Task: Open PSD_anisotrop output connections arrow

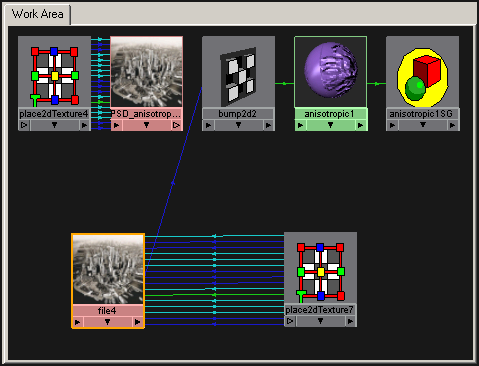Action: [176, 125]
